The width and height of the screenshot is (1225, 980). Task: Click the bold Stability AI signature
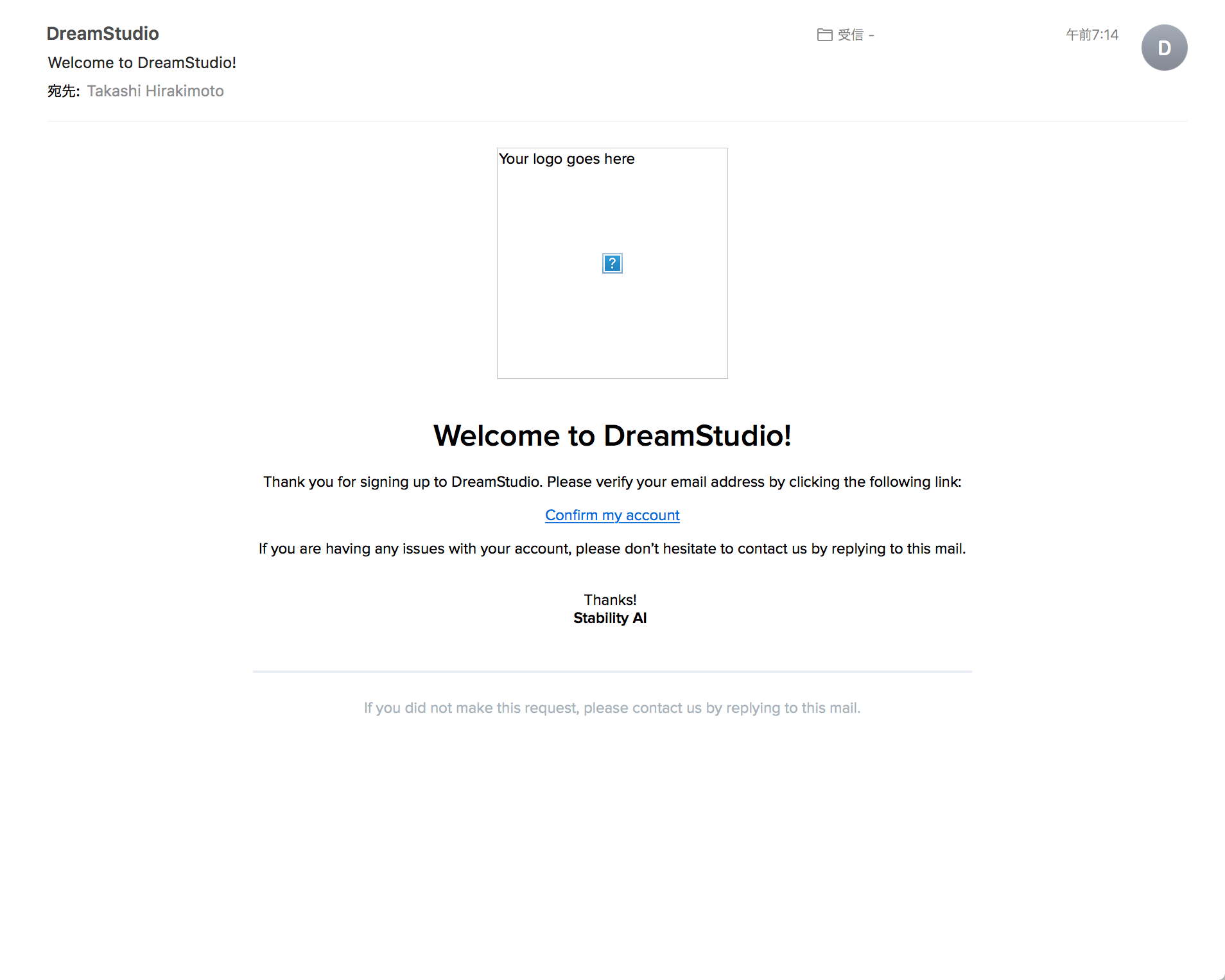click(610, 618)
